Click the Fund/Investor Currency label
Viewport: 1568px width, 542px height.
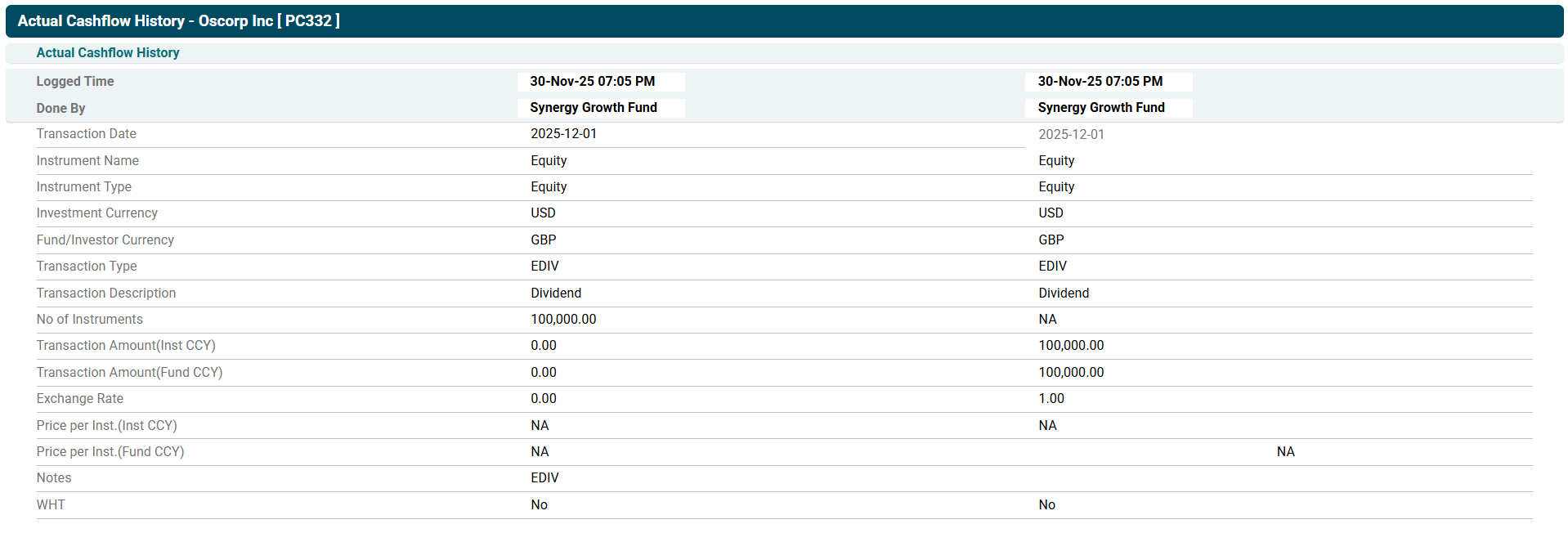tap(105, 240)
